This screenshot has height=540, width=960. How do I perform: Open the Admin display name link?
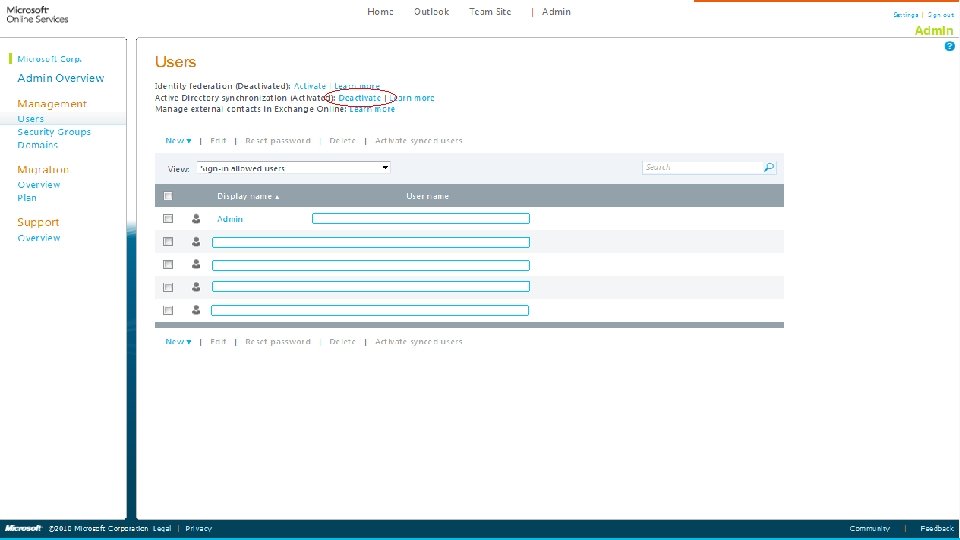click(230, 219)
